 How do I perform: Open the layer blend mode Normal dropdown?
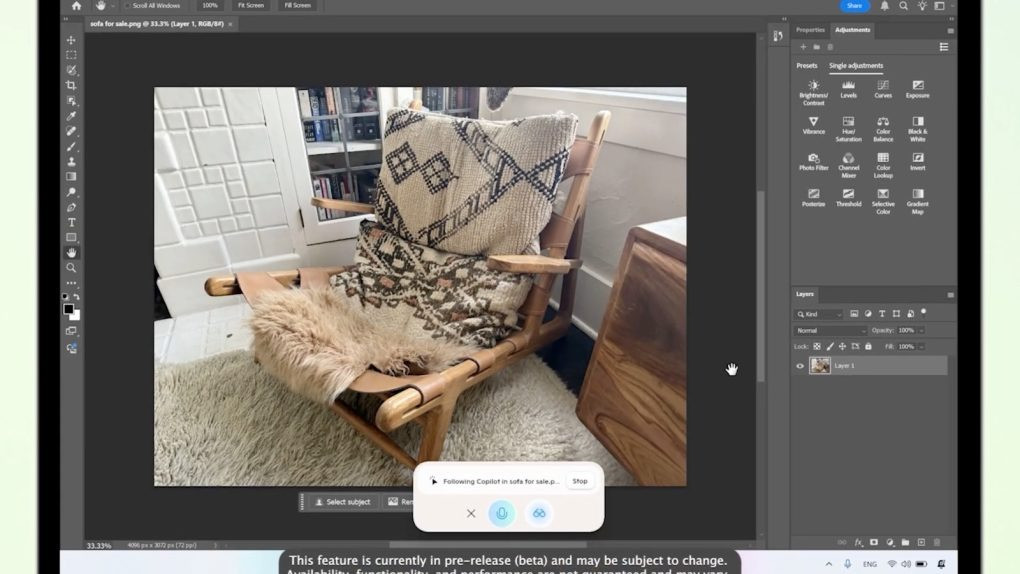(830, 330)
